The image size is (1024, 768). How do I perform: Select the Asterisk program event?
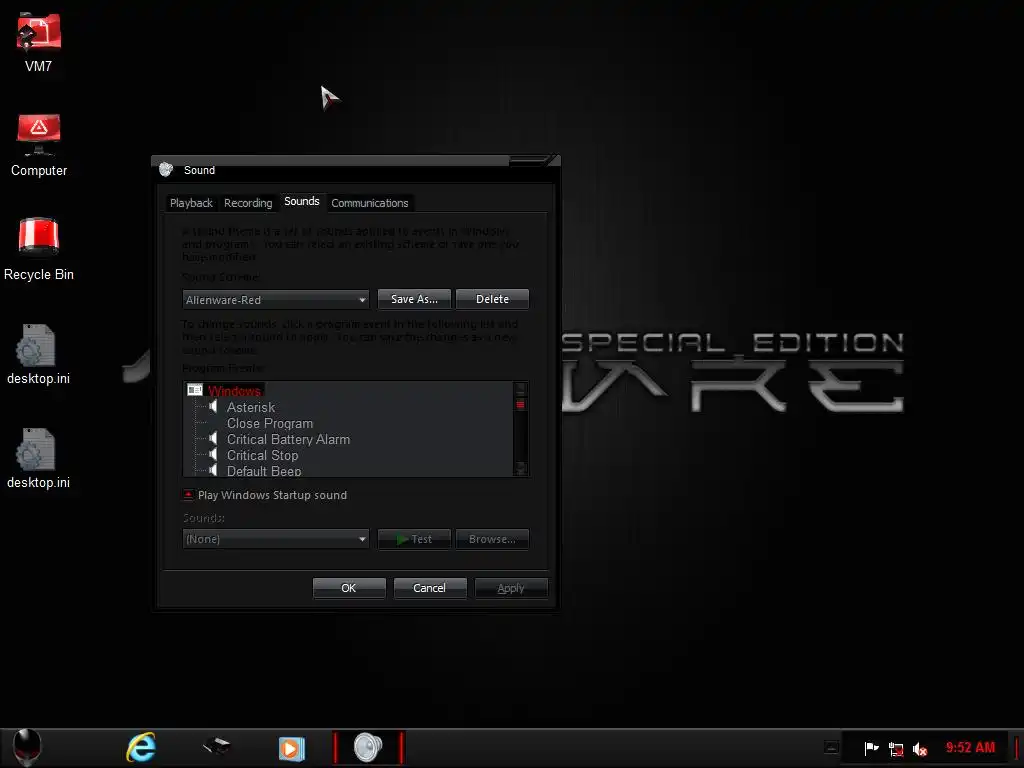pos(251,408)
